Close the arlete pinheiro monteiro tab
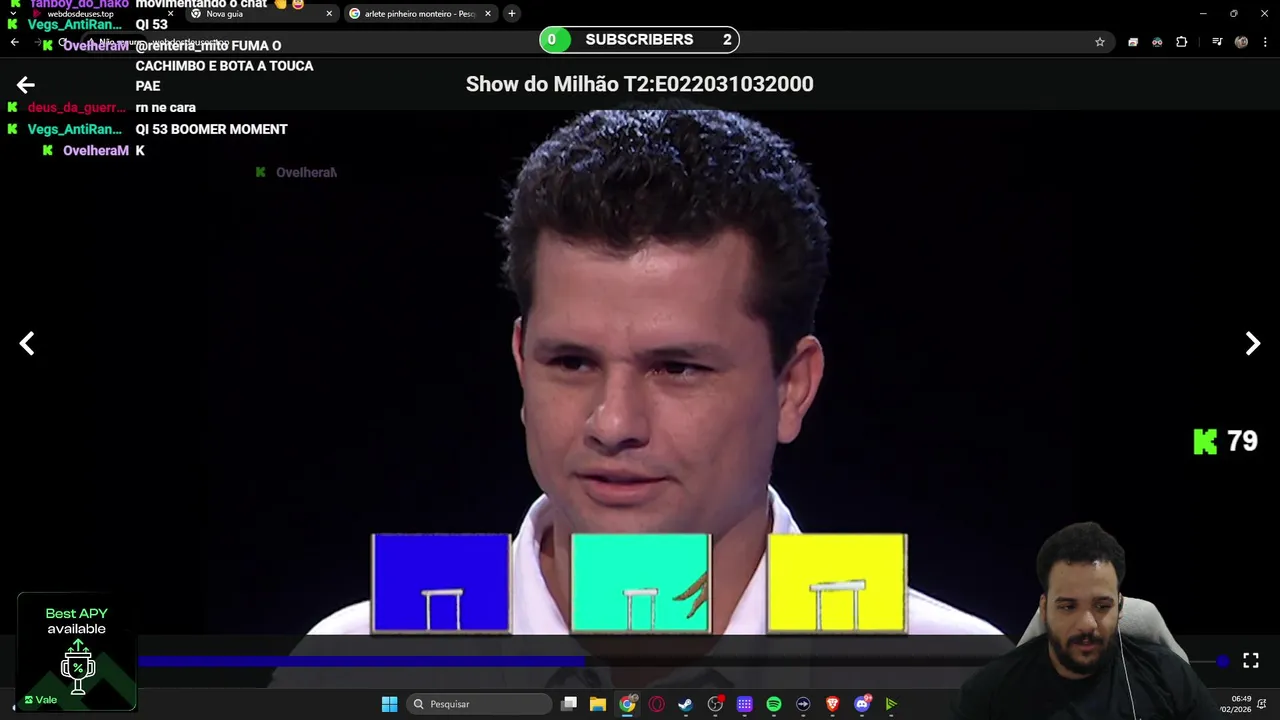This screenshot has width=1280, height=720. tap(488, 14)
